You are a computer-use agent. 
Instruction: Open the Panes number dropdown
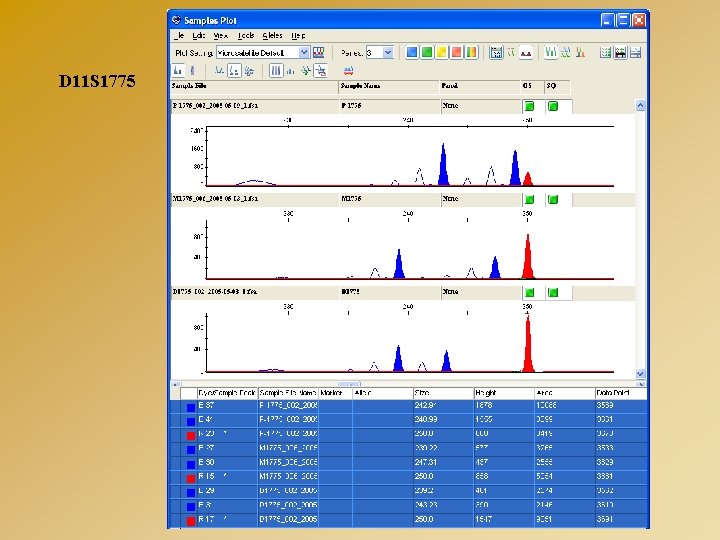click(388, 53)
